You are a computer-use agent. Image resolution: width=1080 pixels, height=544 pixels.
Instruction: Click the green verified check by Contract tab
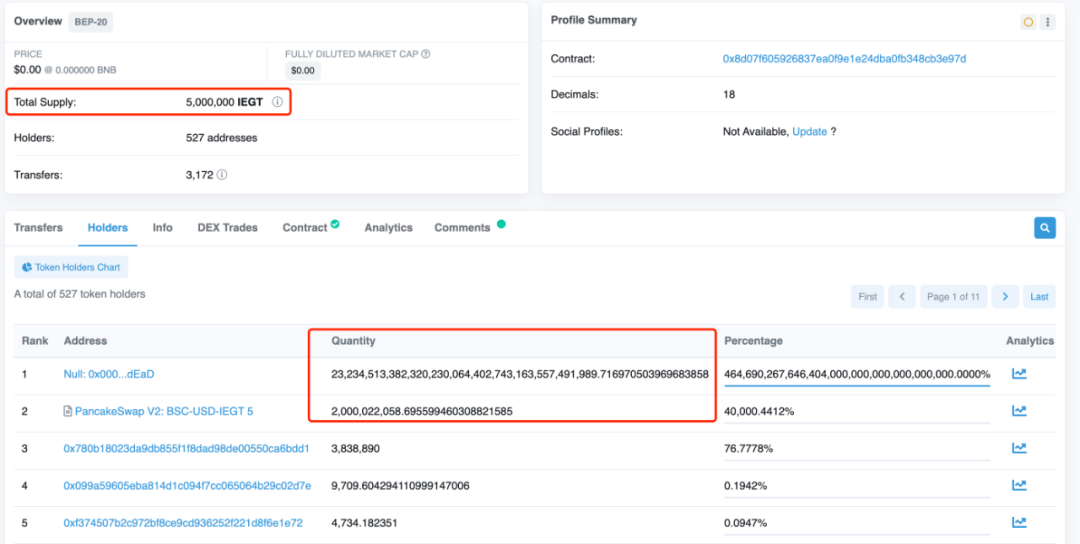[x=335, y=224]
